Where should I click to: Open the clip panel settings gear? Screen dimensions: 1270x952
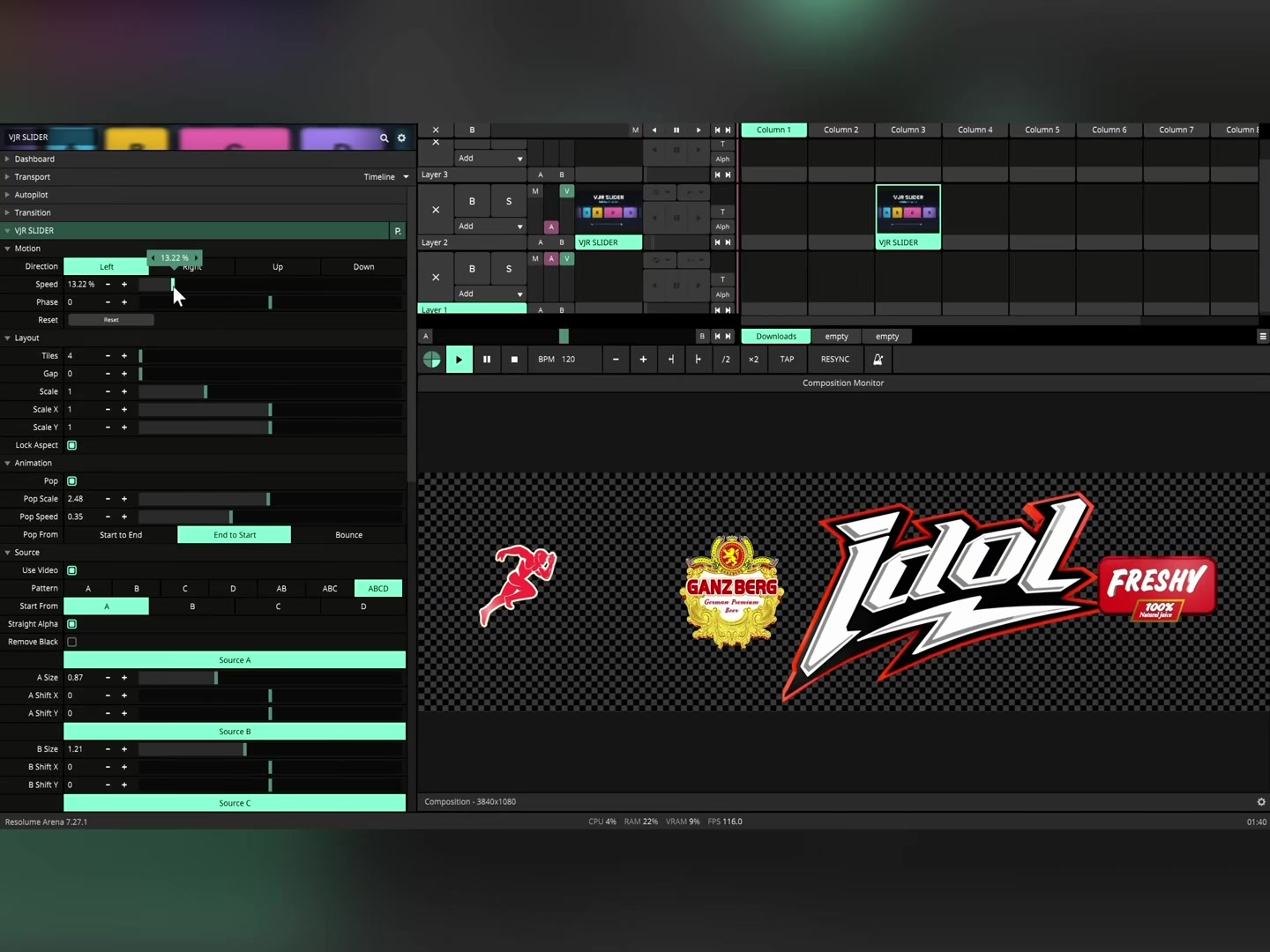(401, 138)
